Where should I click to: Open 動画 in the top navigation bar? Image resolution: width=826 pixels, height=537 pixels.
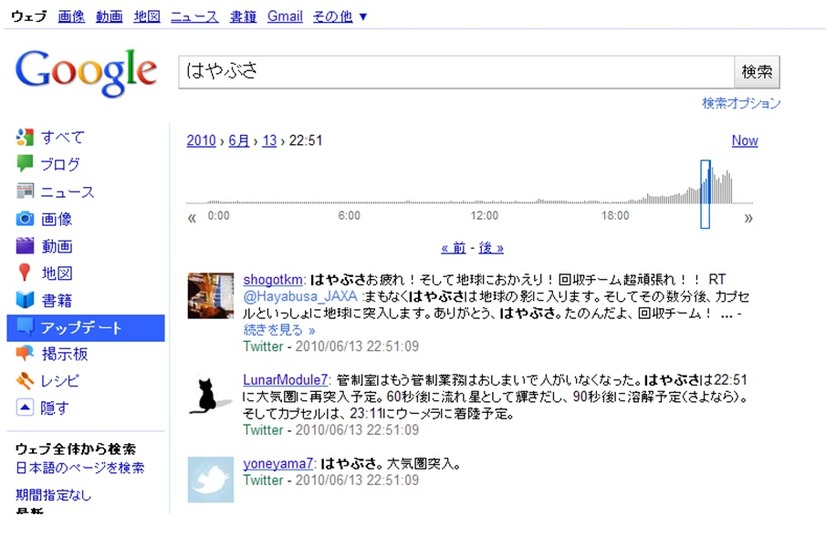click(109, 16)
